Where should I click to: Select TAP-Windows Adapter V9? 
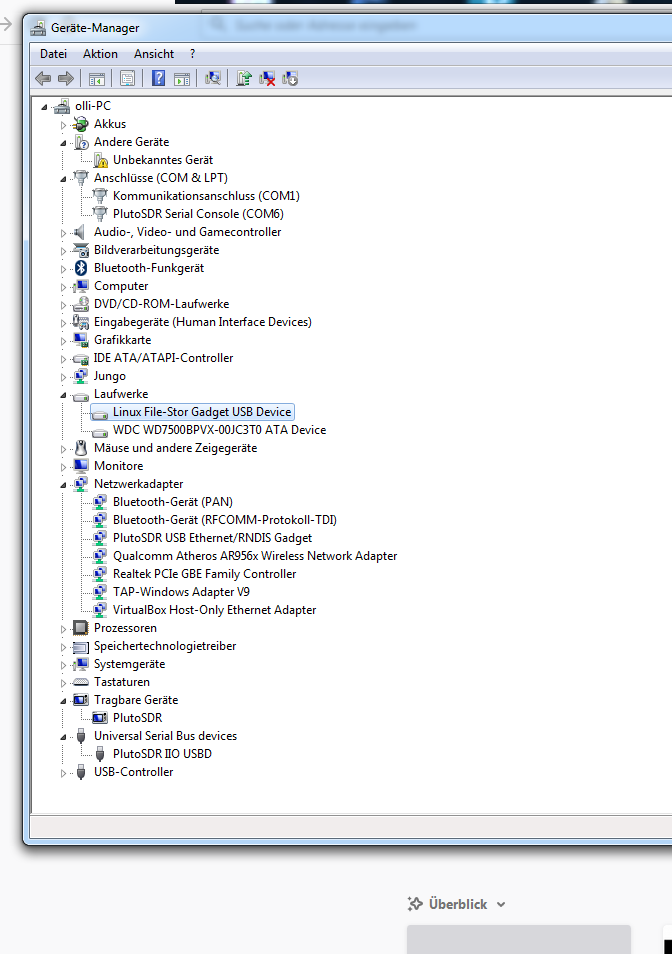181,592
